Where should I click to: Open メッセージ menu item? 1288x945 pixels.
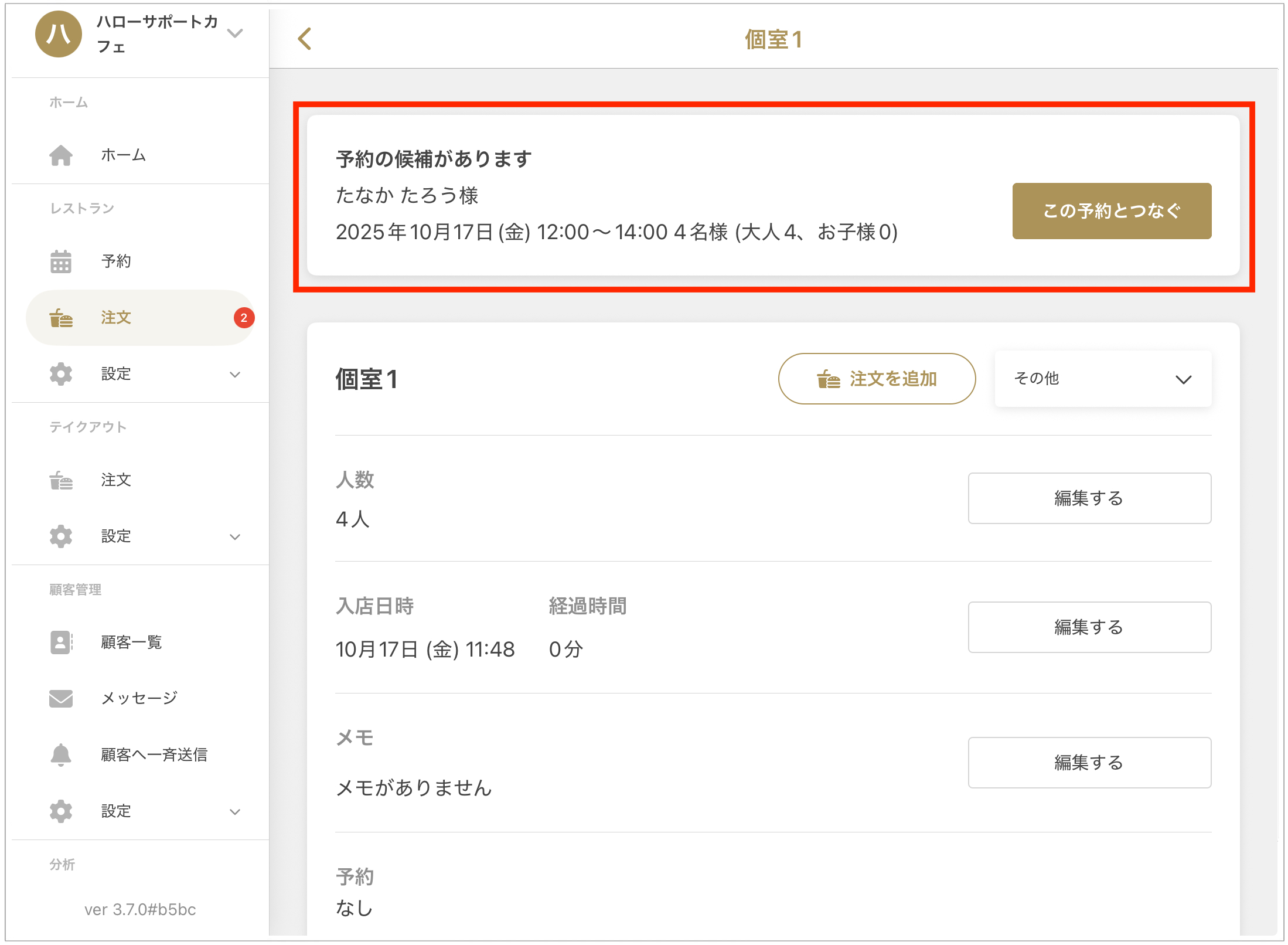click(139, 698)
